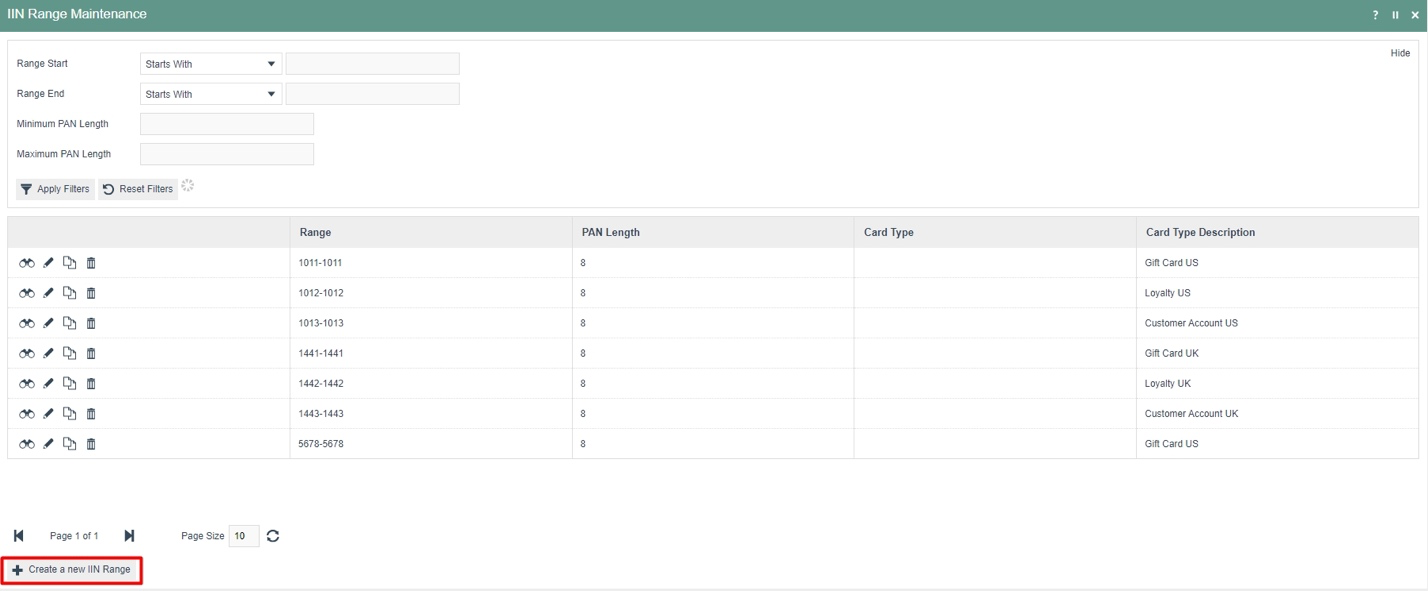
Task: Jump to the first page of results
Action: pos(18,535)
